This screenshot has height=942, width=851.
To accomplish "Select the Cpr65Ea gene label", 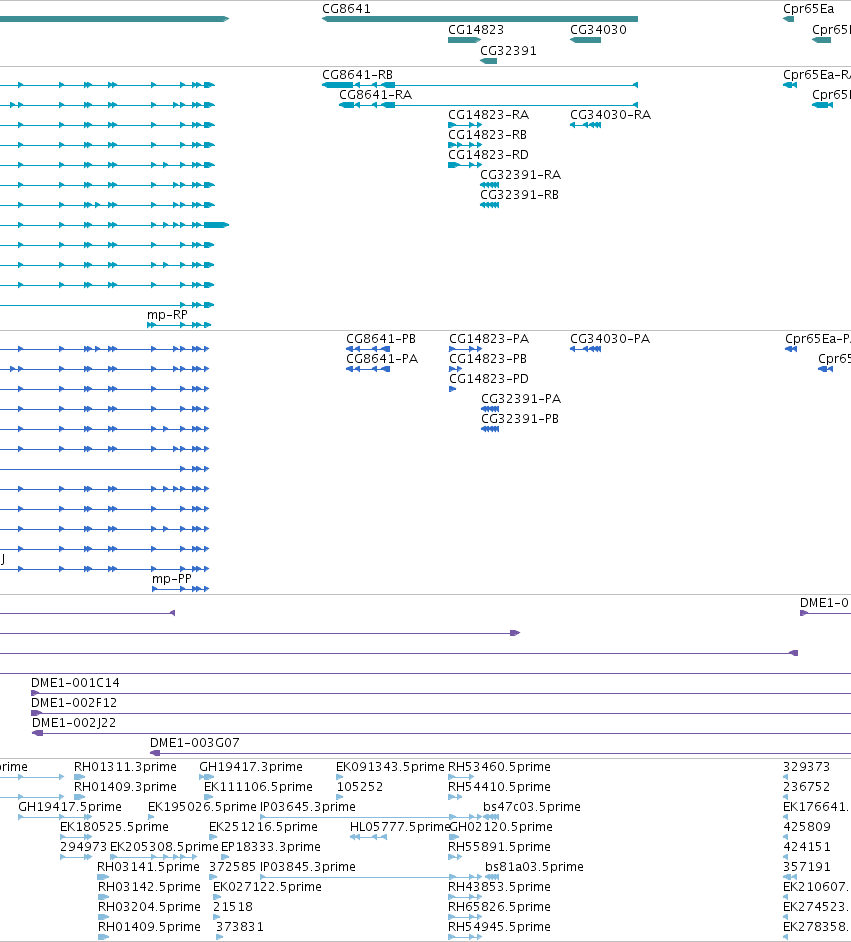I will pyautogui.click(x=808, y=9).
